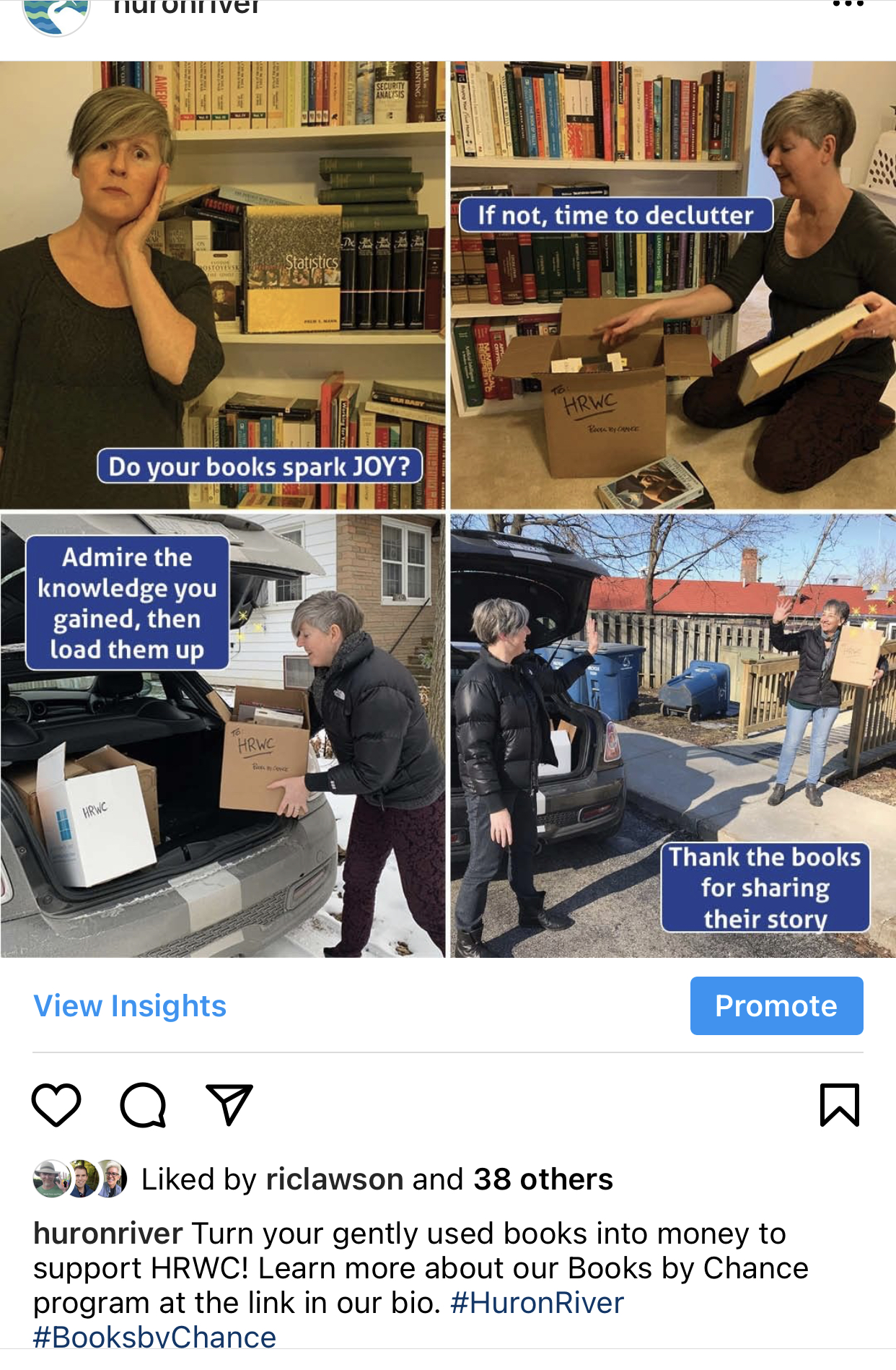Image resolution: width=896 pixels, height=1370 pixels.
Task: Open View Insights
Action: point(130,1005)
